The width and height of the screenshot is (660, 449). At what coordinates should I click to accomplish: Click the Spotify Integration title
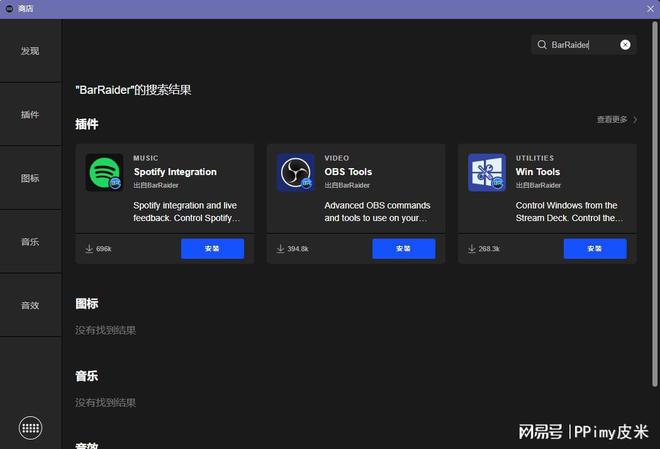pos(175,172)
